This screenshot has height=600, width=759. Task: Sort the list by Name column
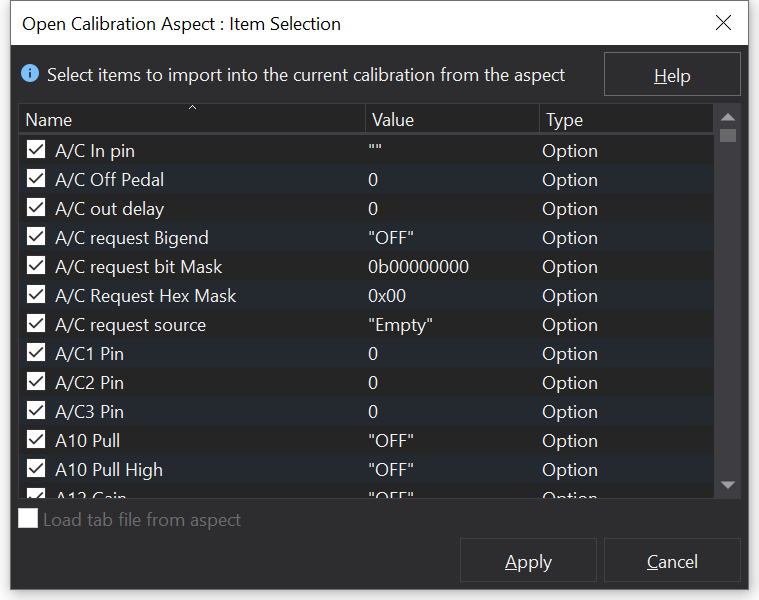[x=190, y=119]
